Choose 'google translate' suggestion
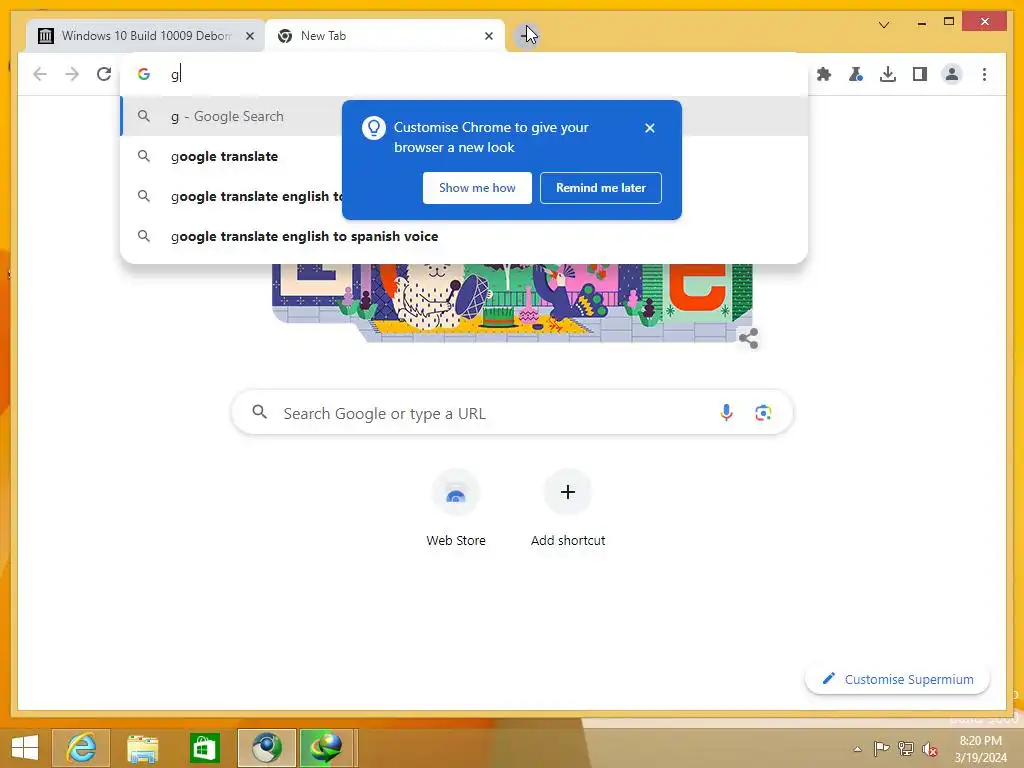Viewport: 1024px width, 768px height. pyautogui.click(x=224, y=157)
